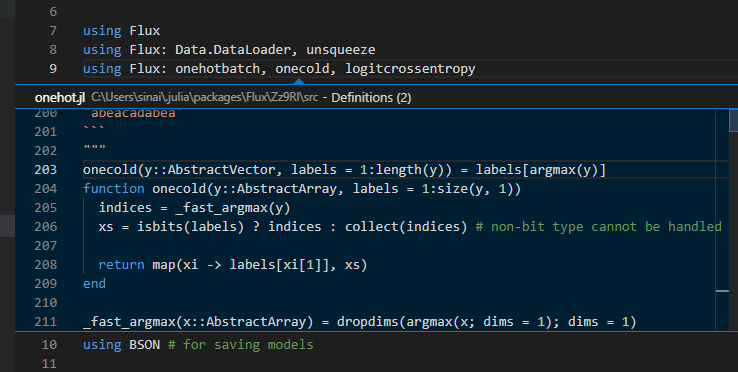Click the 'end' keyword on line 209
The image size is (738, 372).
(x=95, y=283)
